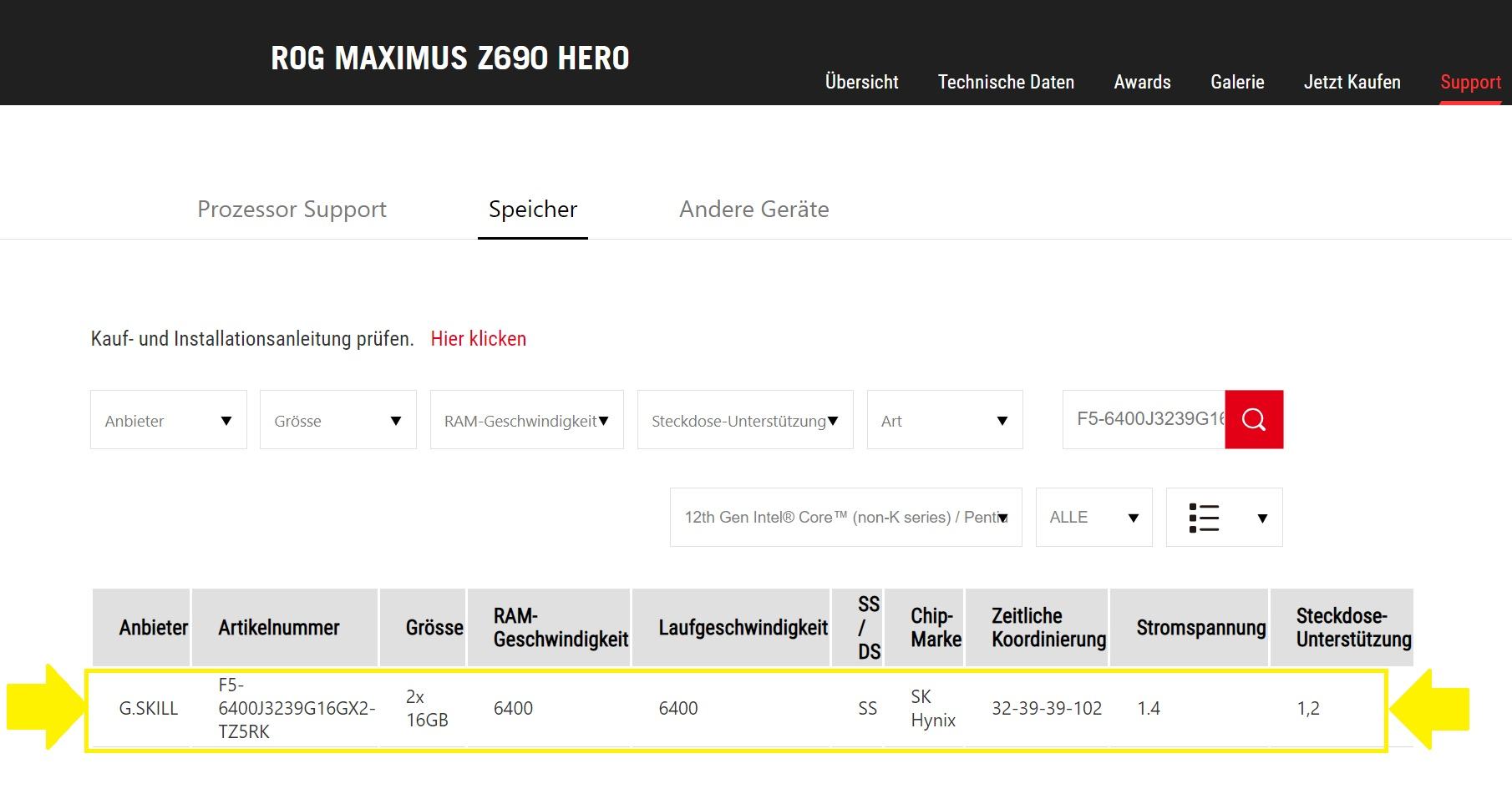
Task: Open the Awards page
Action: point(1142,82)
